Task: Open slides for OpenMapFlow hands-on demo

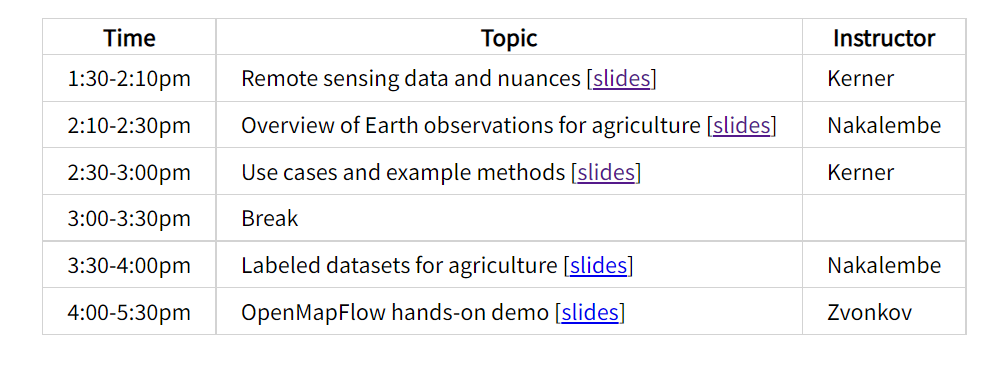Action: click(x=590, y=312)
